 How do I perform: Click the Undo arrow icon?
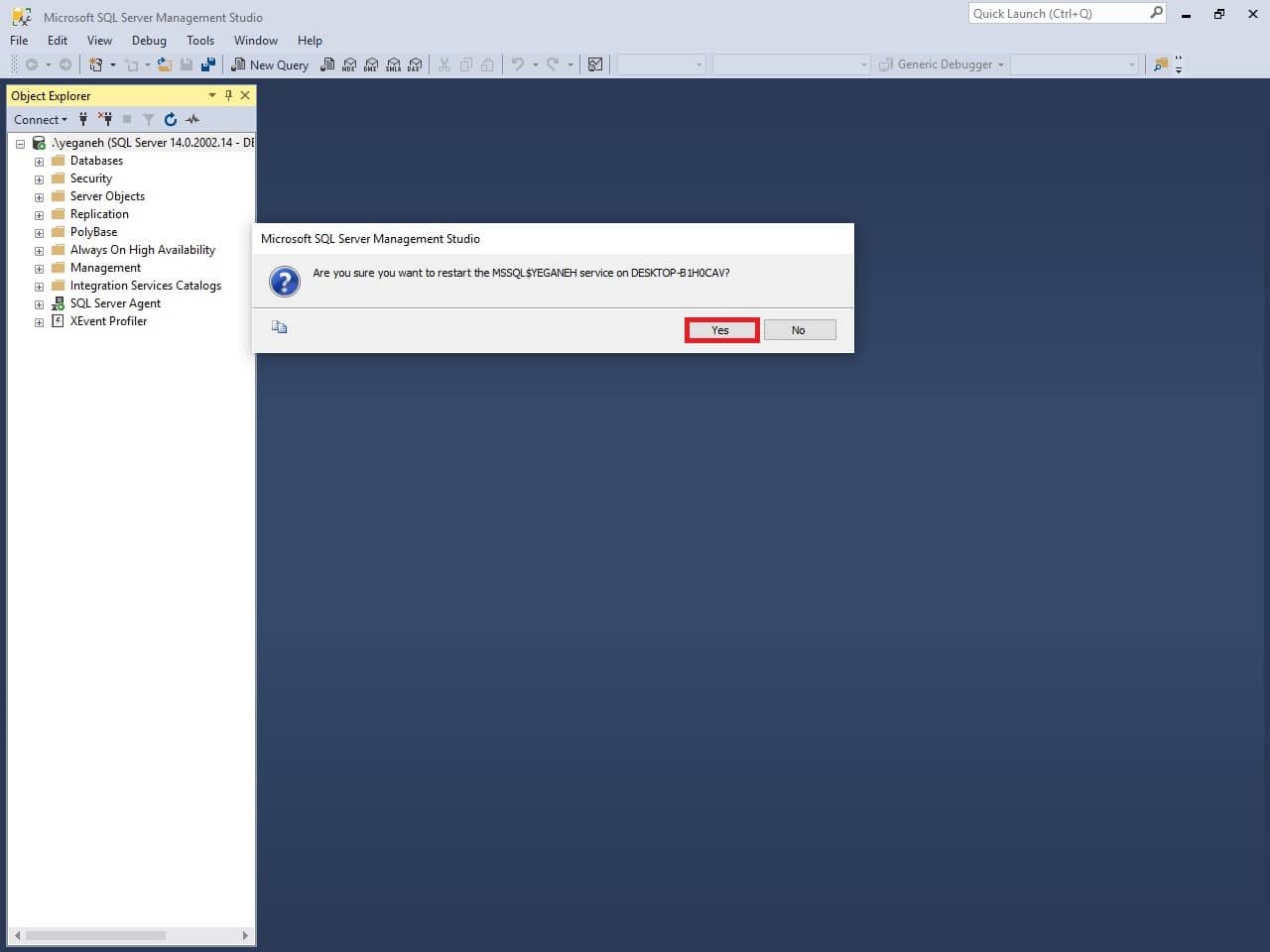click(518, 64)
